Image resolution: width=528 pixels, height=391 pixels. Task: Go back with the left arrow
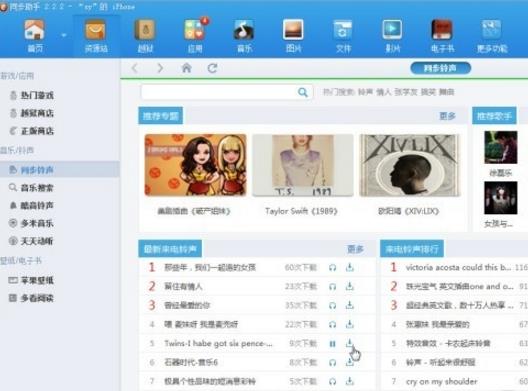[135, 68]
